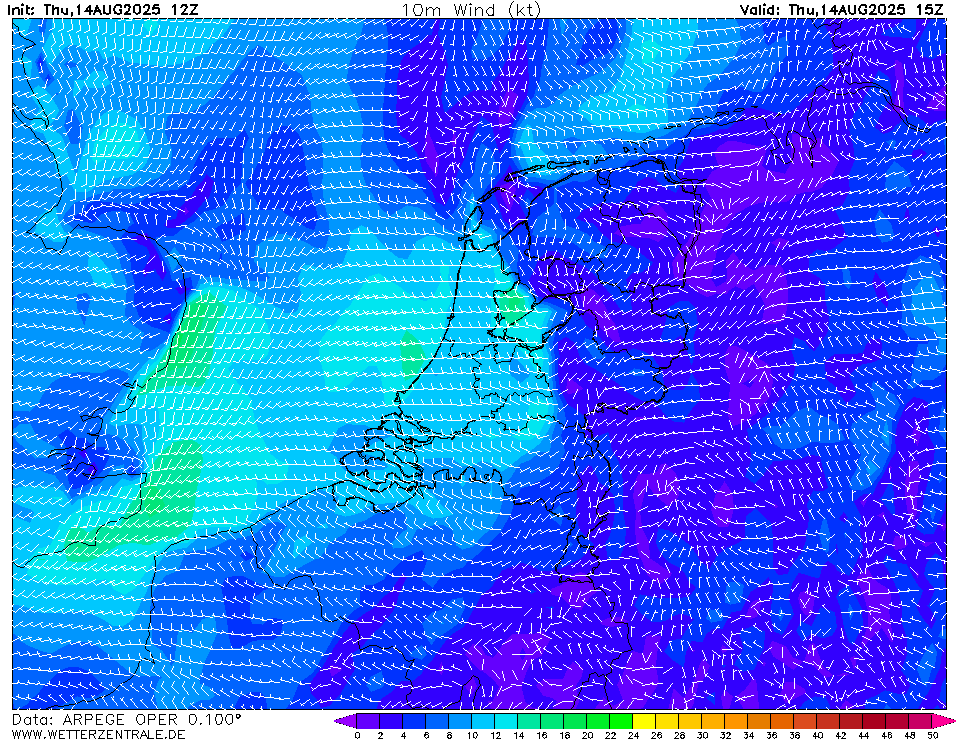Pick the yellow swatch between 24 and 26
Image resolution: width=959 pixels, height=741 pixels.
(645, 721)
